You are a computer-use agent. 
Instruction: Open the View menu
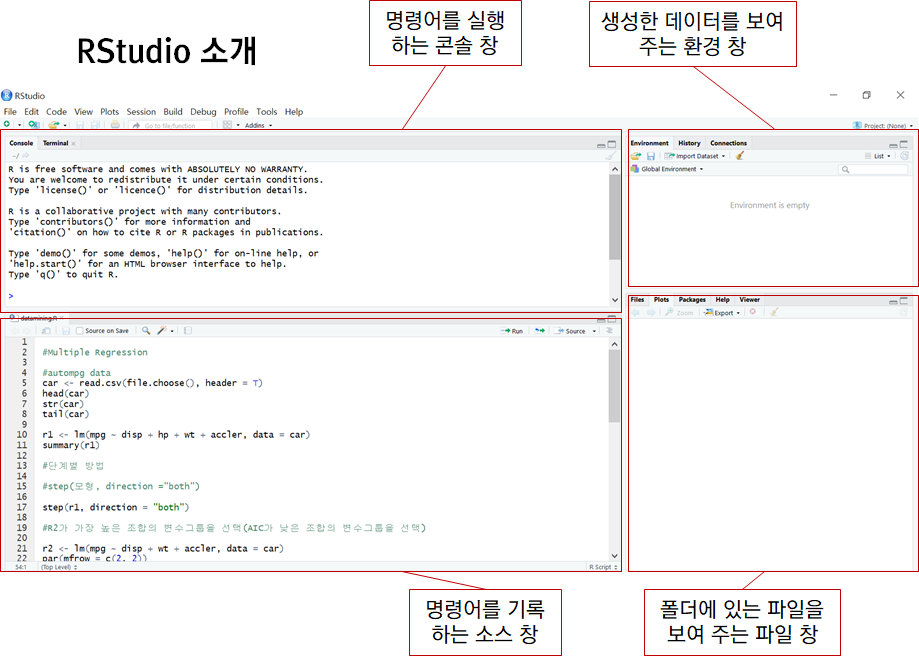(83, 111)
